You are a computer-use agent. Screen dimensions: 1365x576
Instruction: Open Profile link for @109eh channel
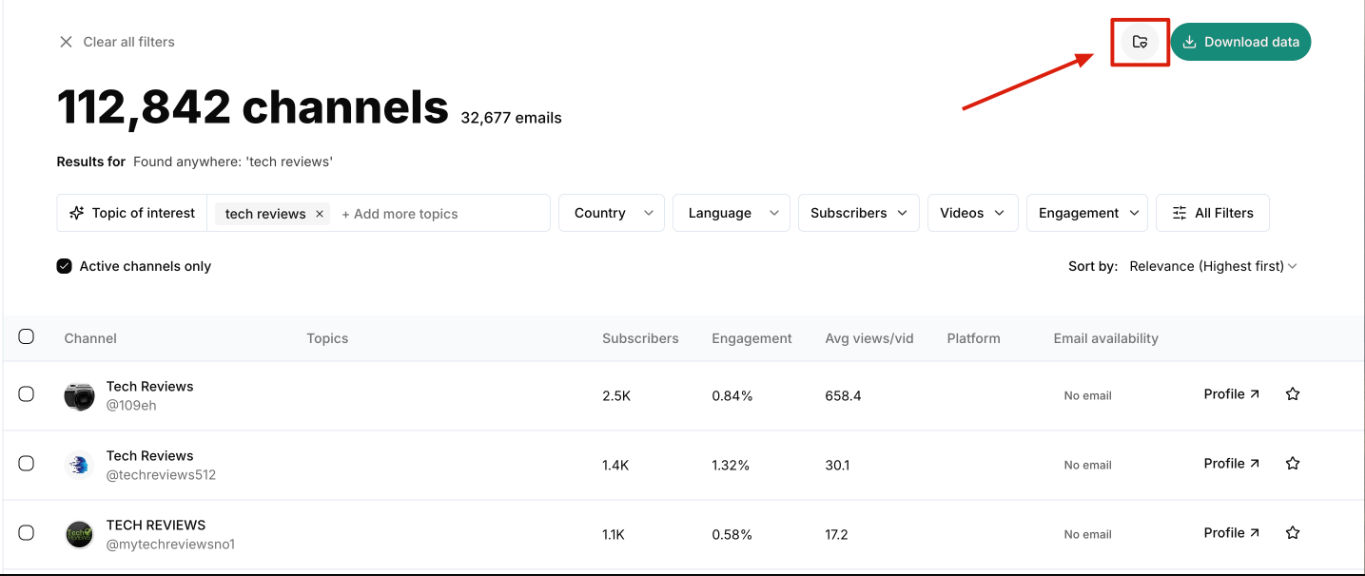coord(1231,394)
